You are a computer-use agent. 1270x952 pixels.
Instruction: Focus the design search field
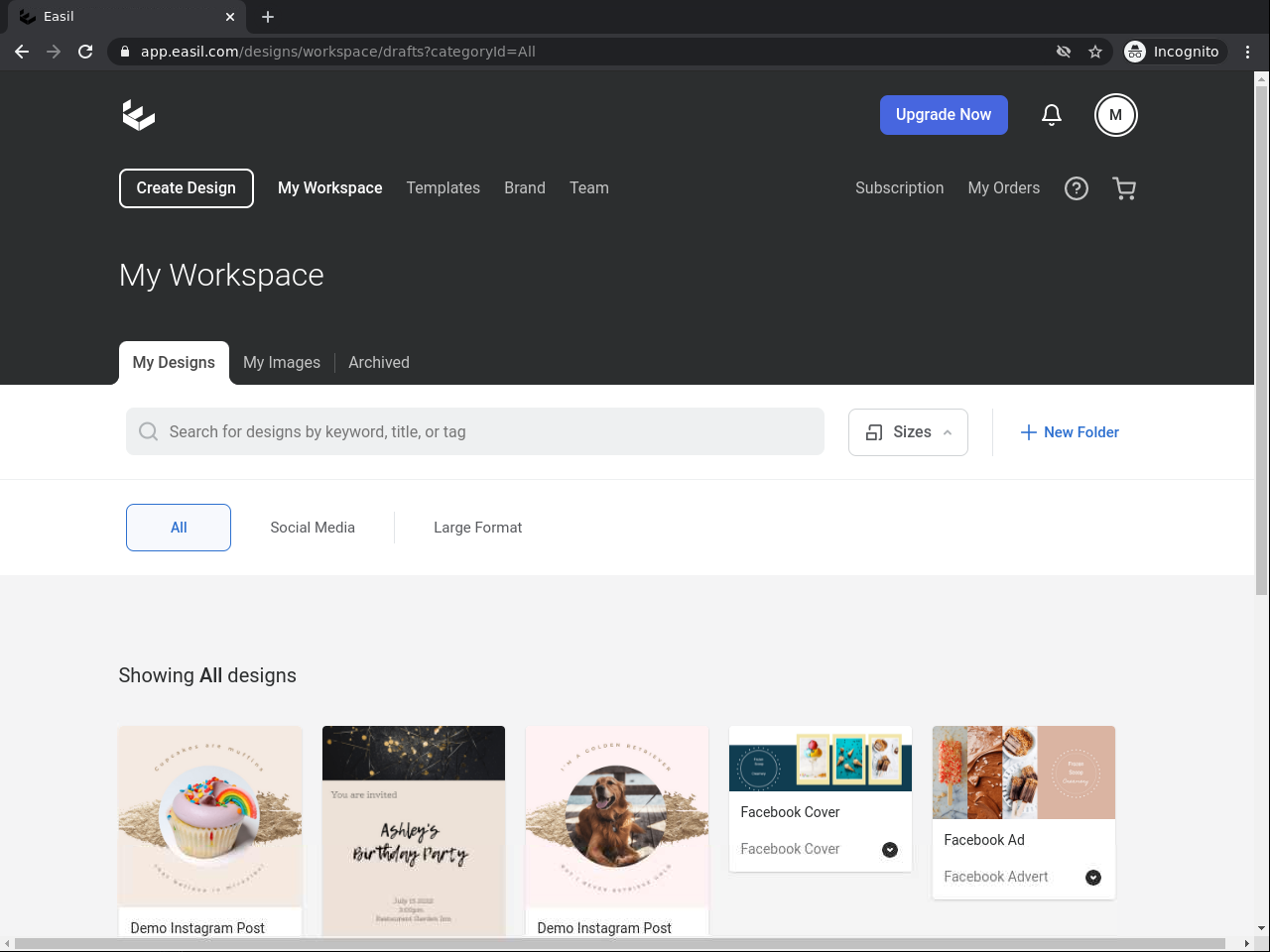tap(475, 431)
